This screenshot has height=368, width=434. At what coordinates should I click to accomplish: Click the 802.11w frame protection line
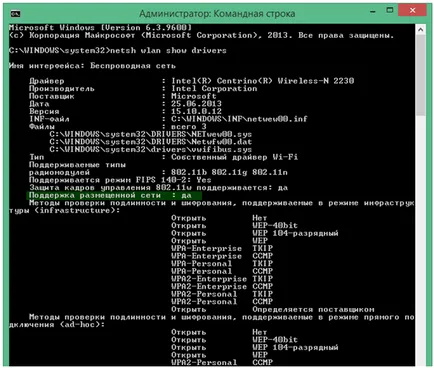tap(158, 188)
